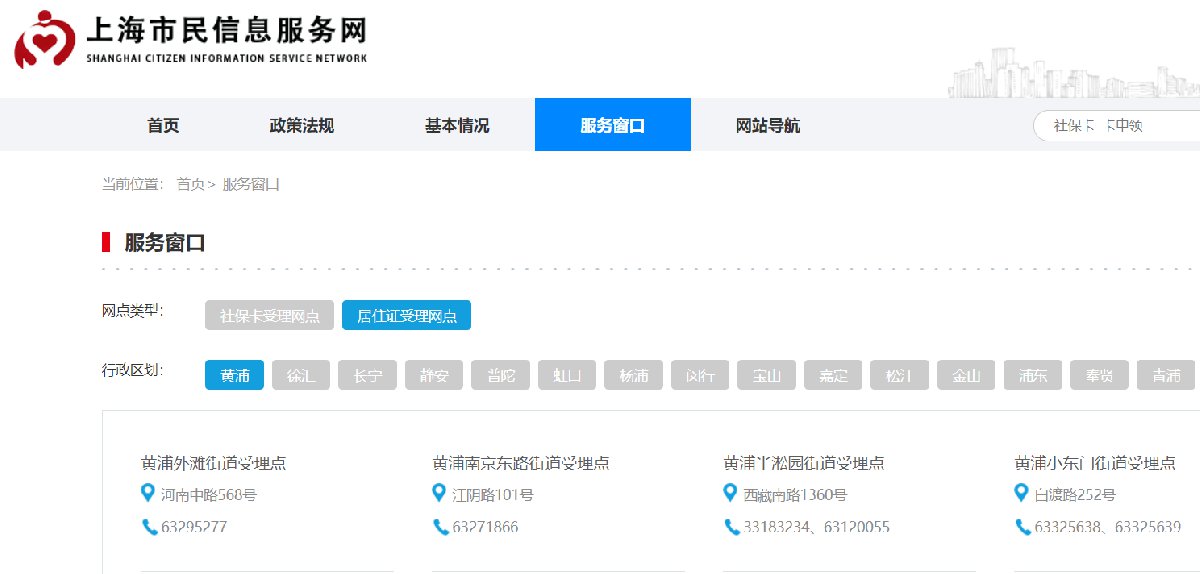
Task: Select 居住证受理网点 outlet type
Action: click(406, 315)
